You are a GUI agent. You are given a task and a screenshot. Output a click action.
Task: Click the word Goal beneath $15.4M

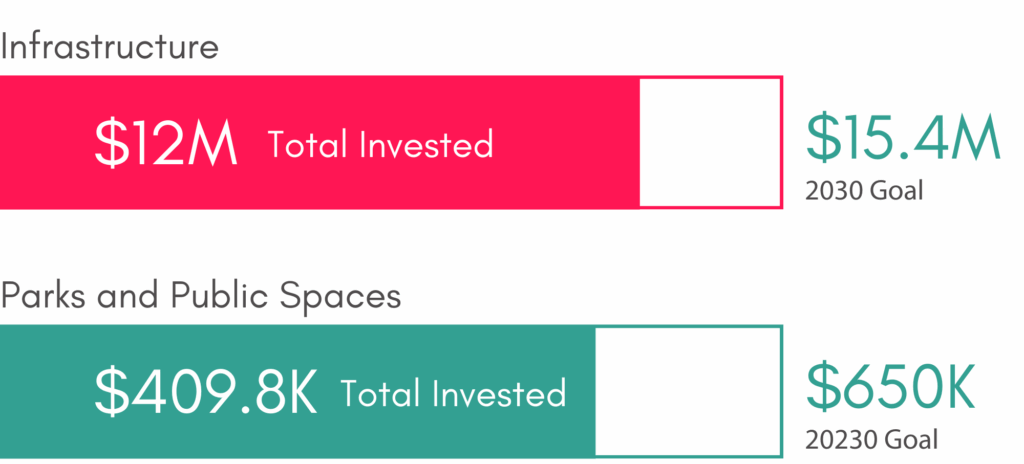900,190
